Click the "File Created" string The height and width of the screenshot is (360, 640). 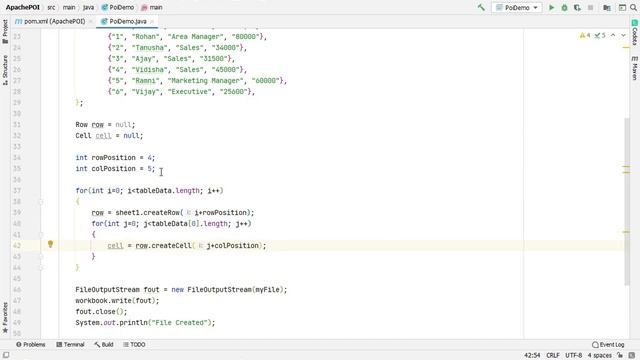(180, 322)
